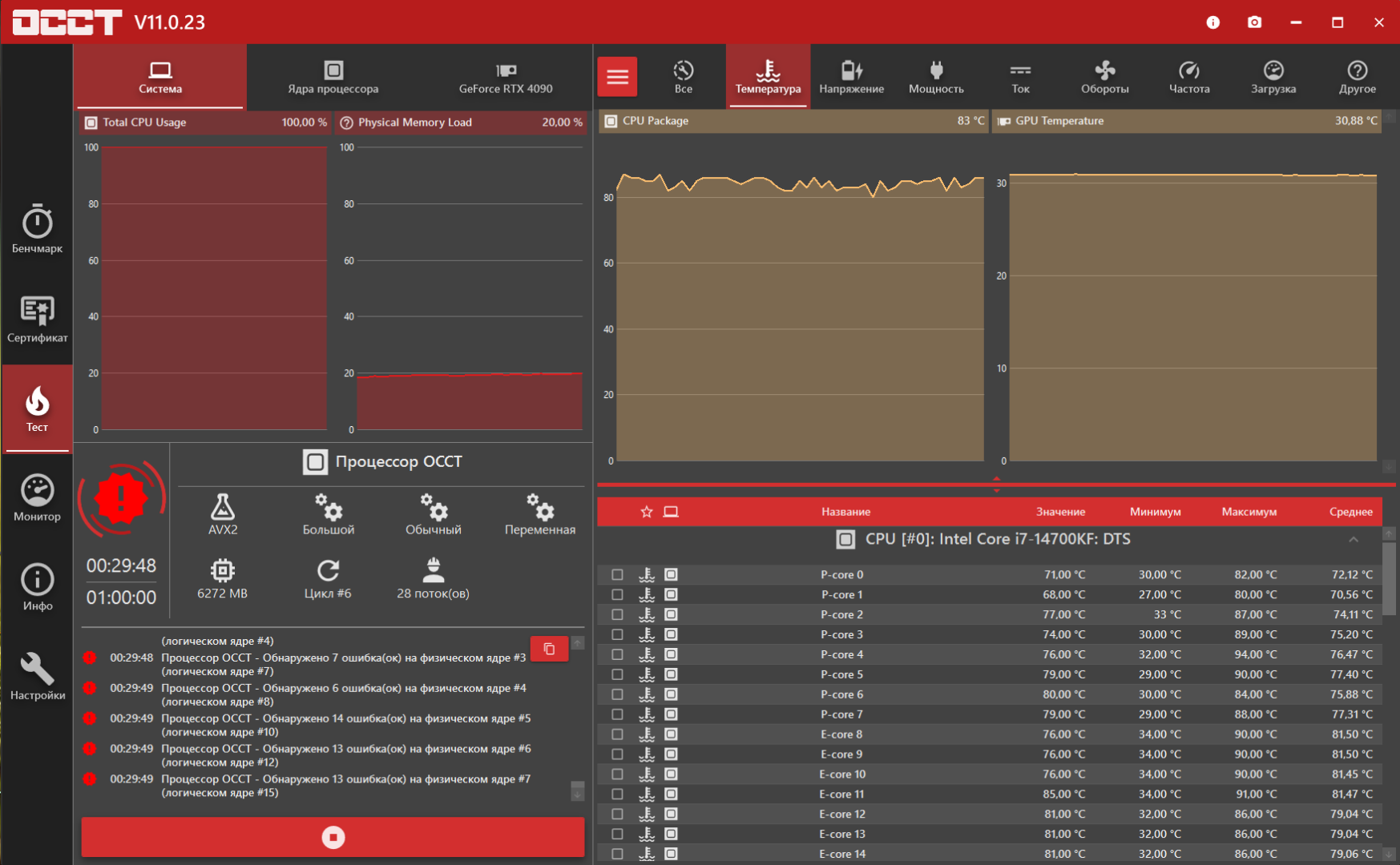Click the graph panel splitter arrows

(996, 485)
